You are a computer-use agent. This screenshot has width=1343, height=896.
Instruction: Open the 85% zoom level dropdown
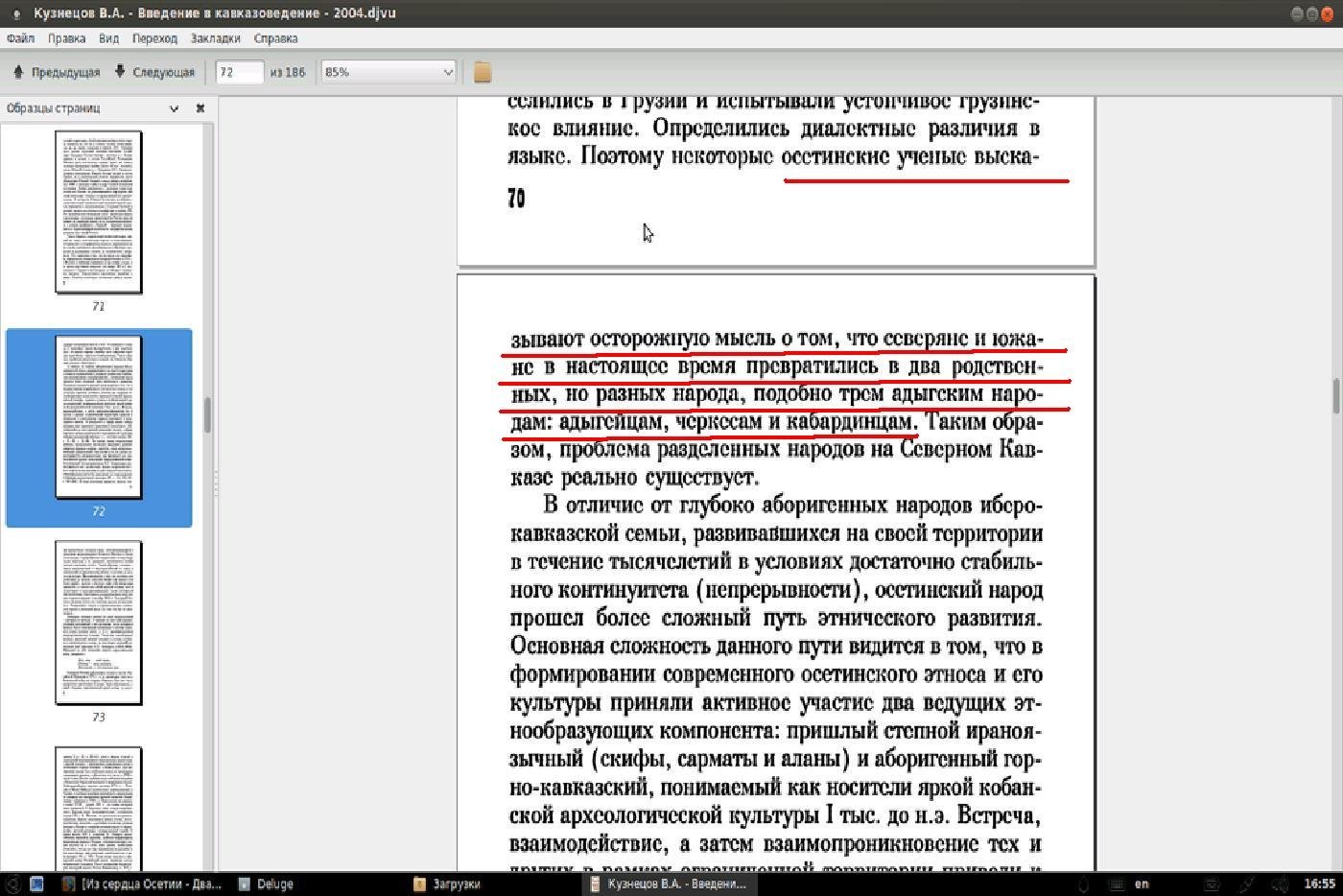click(x=389, y=72)
